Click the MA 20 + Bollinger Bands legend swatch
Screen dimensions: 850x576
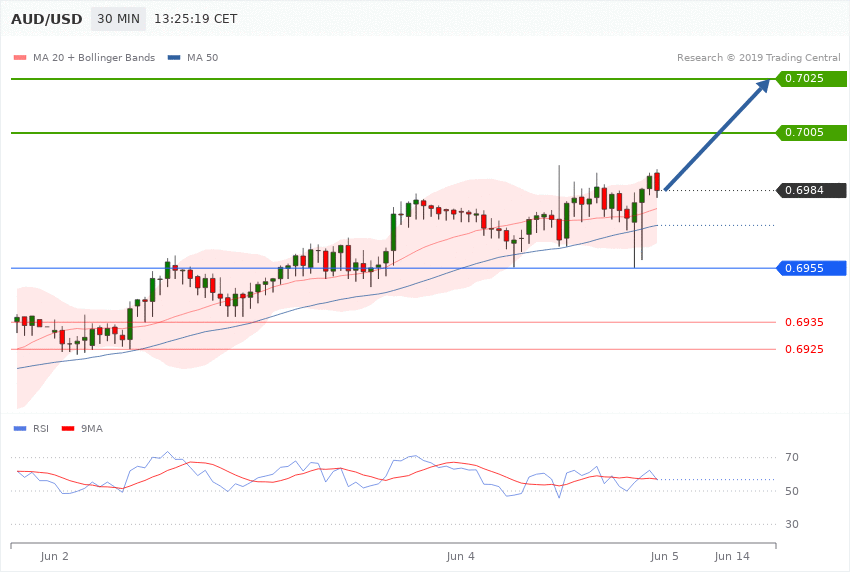pos(20,57)
